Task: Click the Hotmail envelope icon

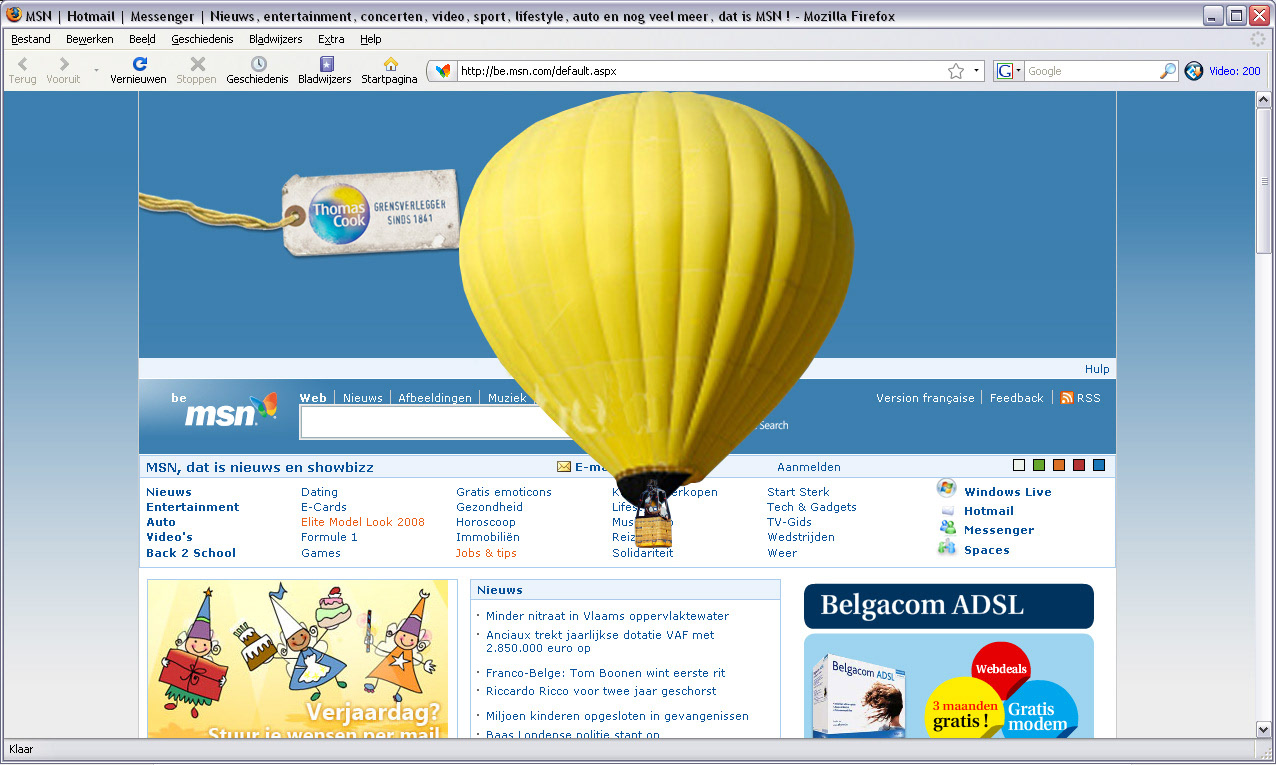Action: coord(947,511)
